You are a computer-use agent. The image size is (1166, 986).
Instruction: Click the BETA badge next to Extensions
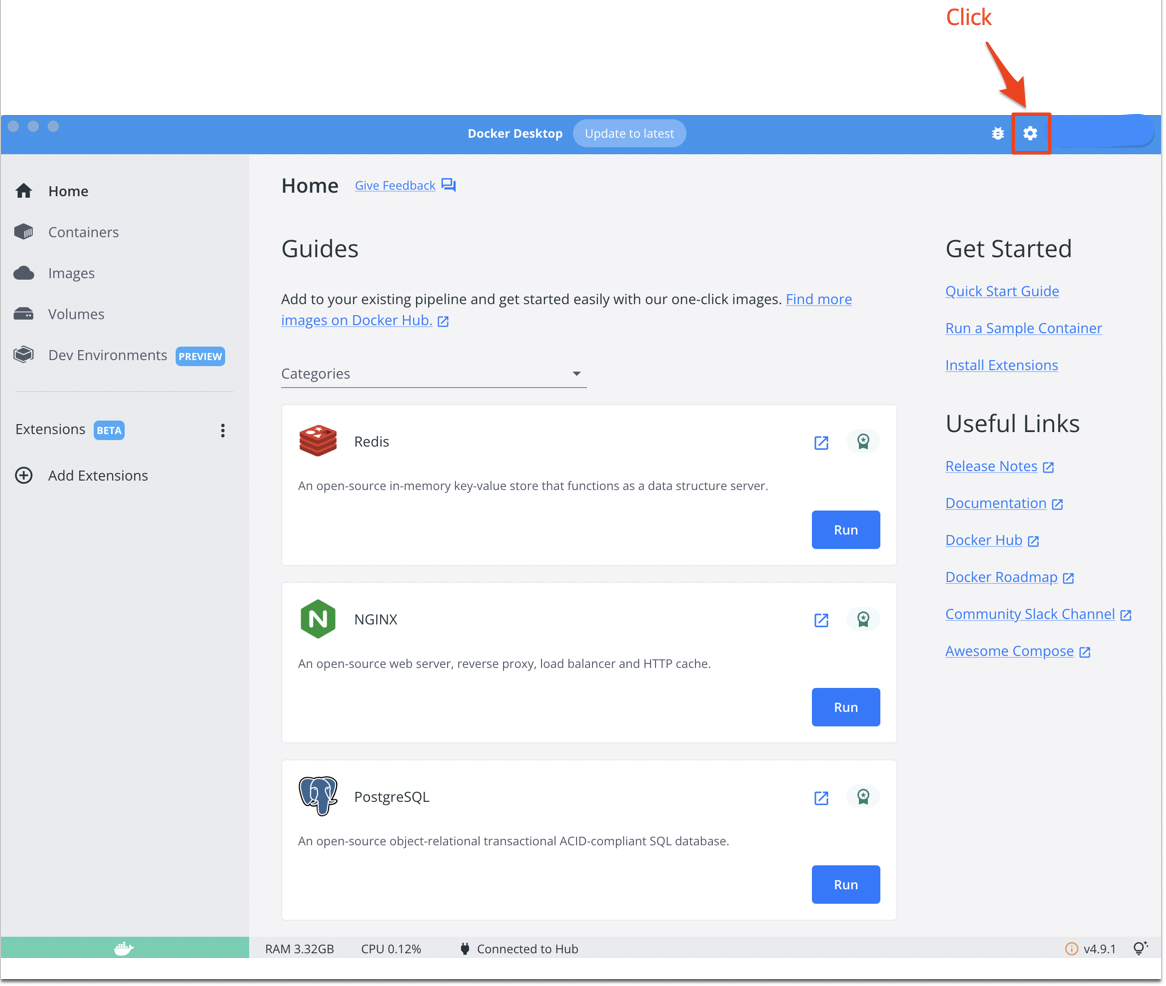pos(109,431)
